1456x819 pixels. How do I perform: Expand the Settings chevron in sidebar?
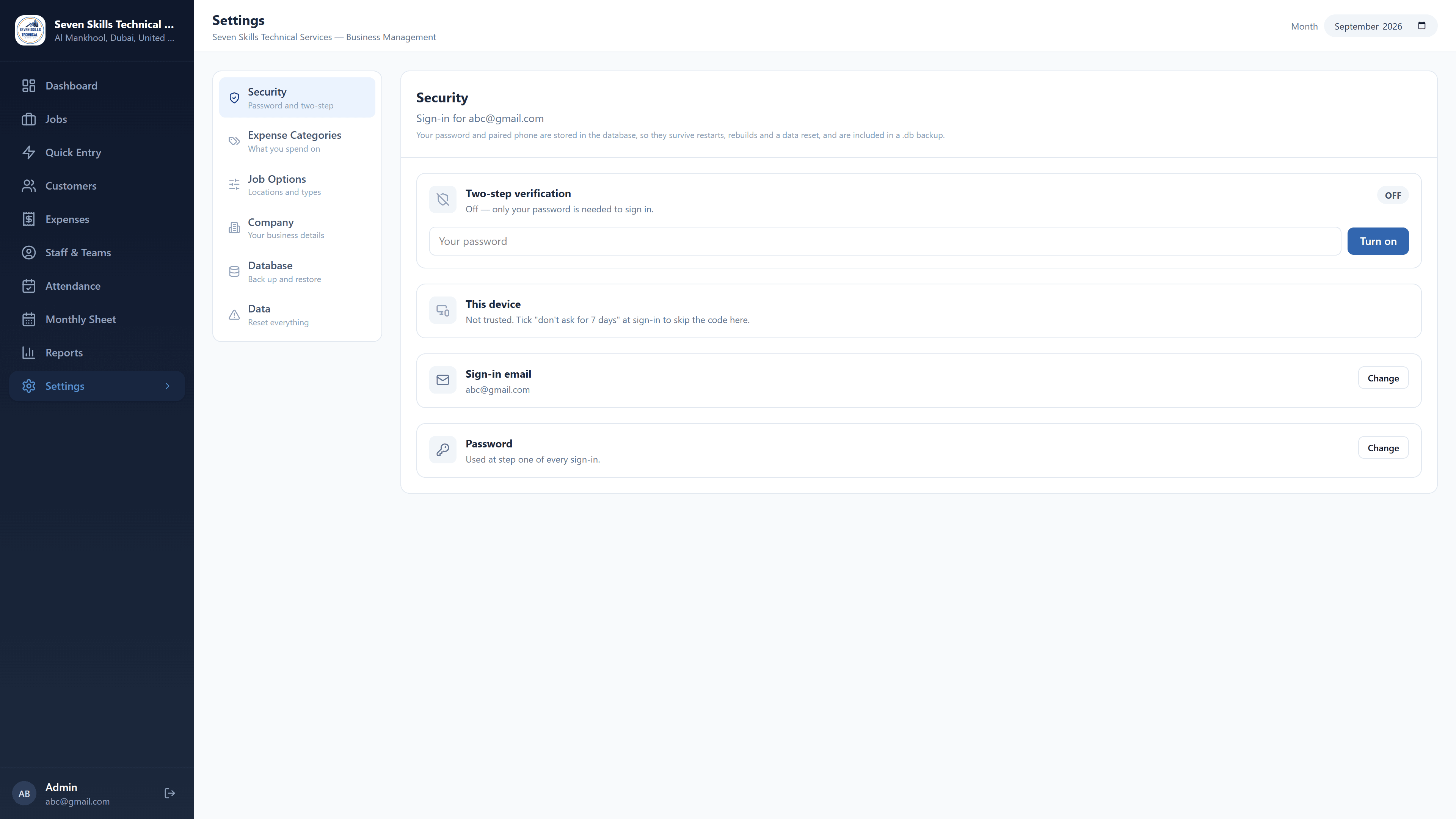tap(167, 386)
